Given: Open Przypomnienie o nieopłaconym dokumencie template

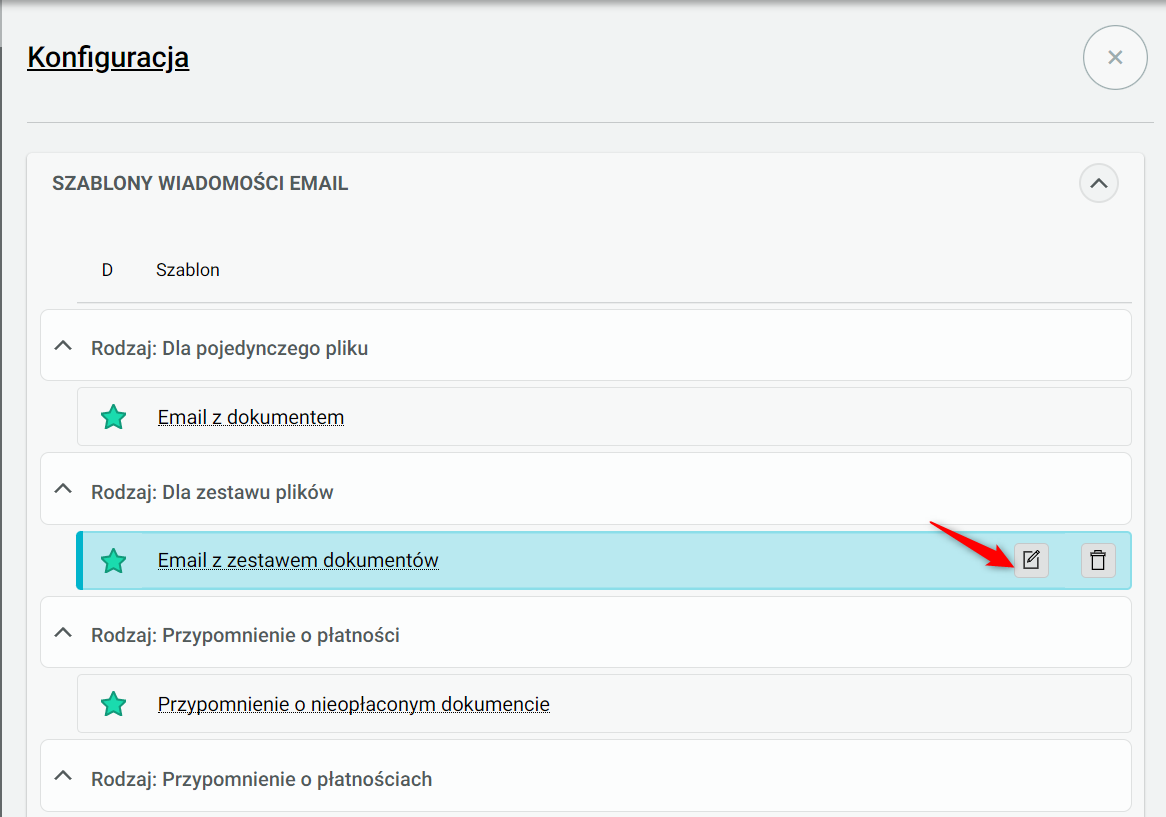Looking at the screenshot, I should pyautogui.click(x=353, y=705).
